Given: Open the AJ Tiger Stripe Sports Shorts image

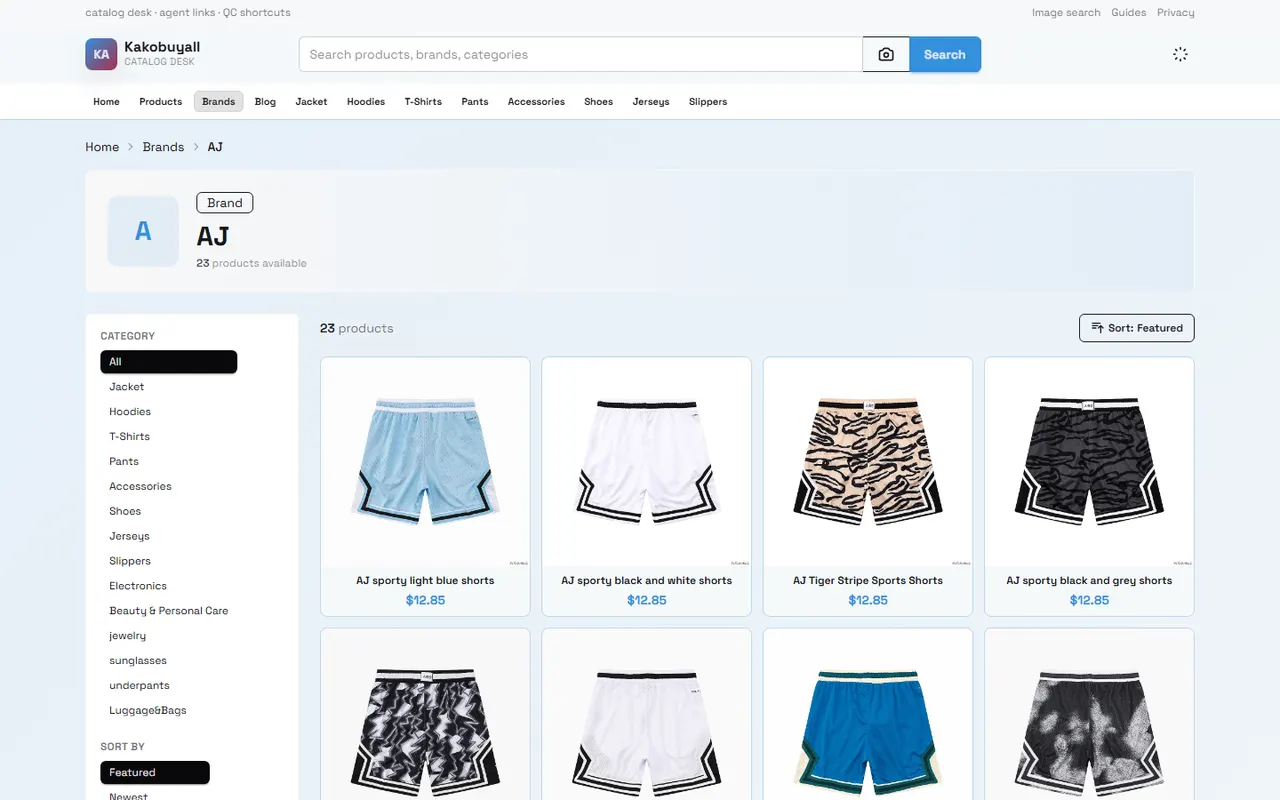Looking at the screenshot, I should click(x=868, y=462).
